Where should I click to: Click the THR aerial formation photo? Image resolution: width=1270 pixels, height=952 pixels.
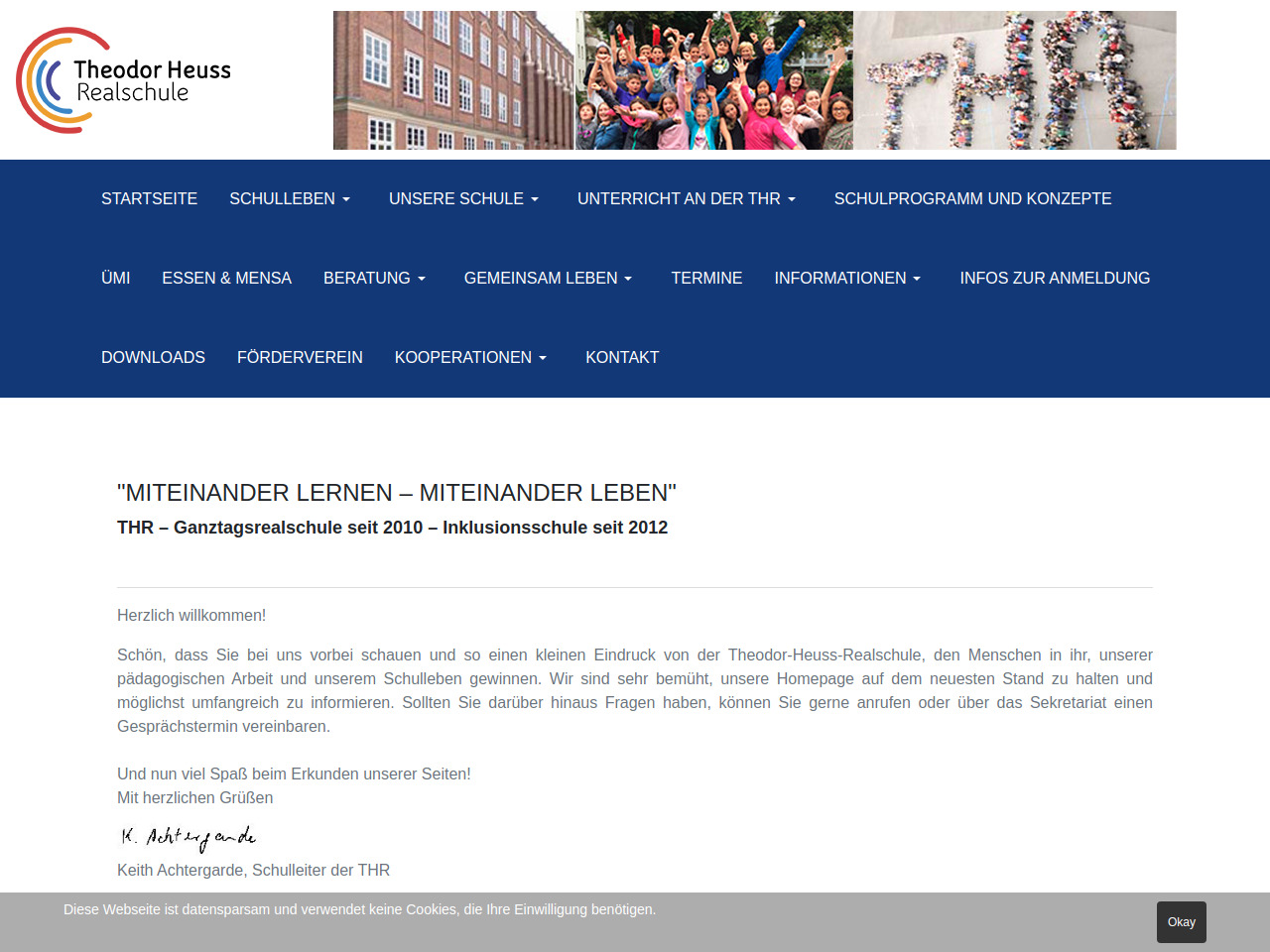(x=1015, y=80)
